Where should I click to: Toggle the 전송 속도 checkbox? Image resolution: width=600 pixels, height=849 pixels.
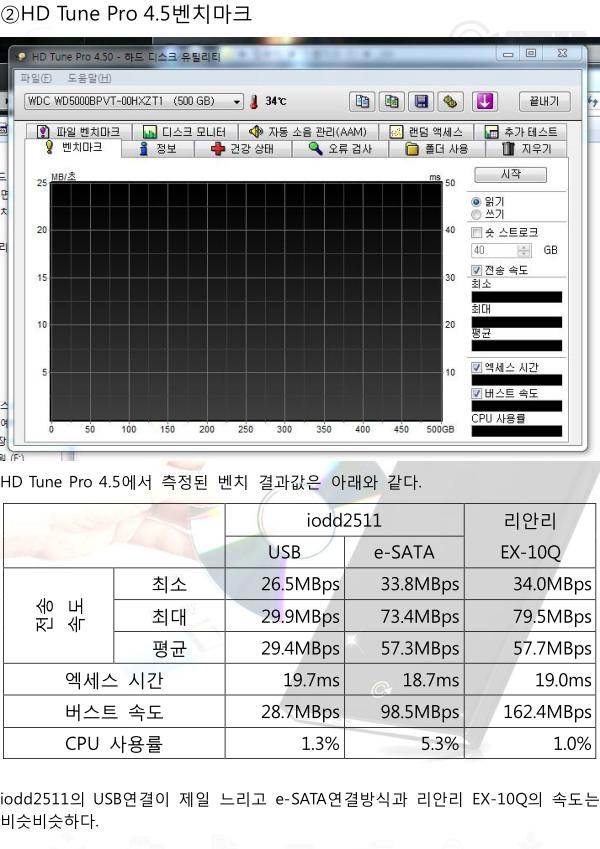click(x=477, y=270)
